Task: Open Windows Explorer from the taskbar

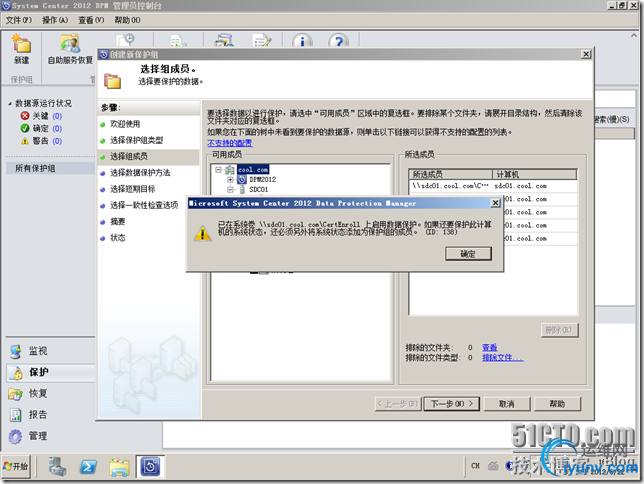Action: 119,467
